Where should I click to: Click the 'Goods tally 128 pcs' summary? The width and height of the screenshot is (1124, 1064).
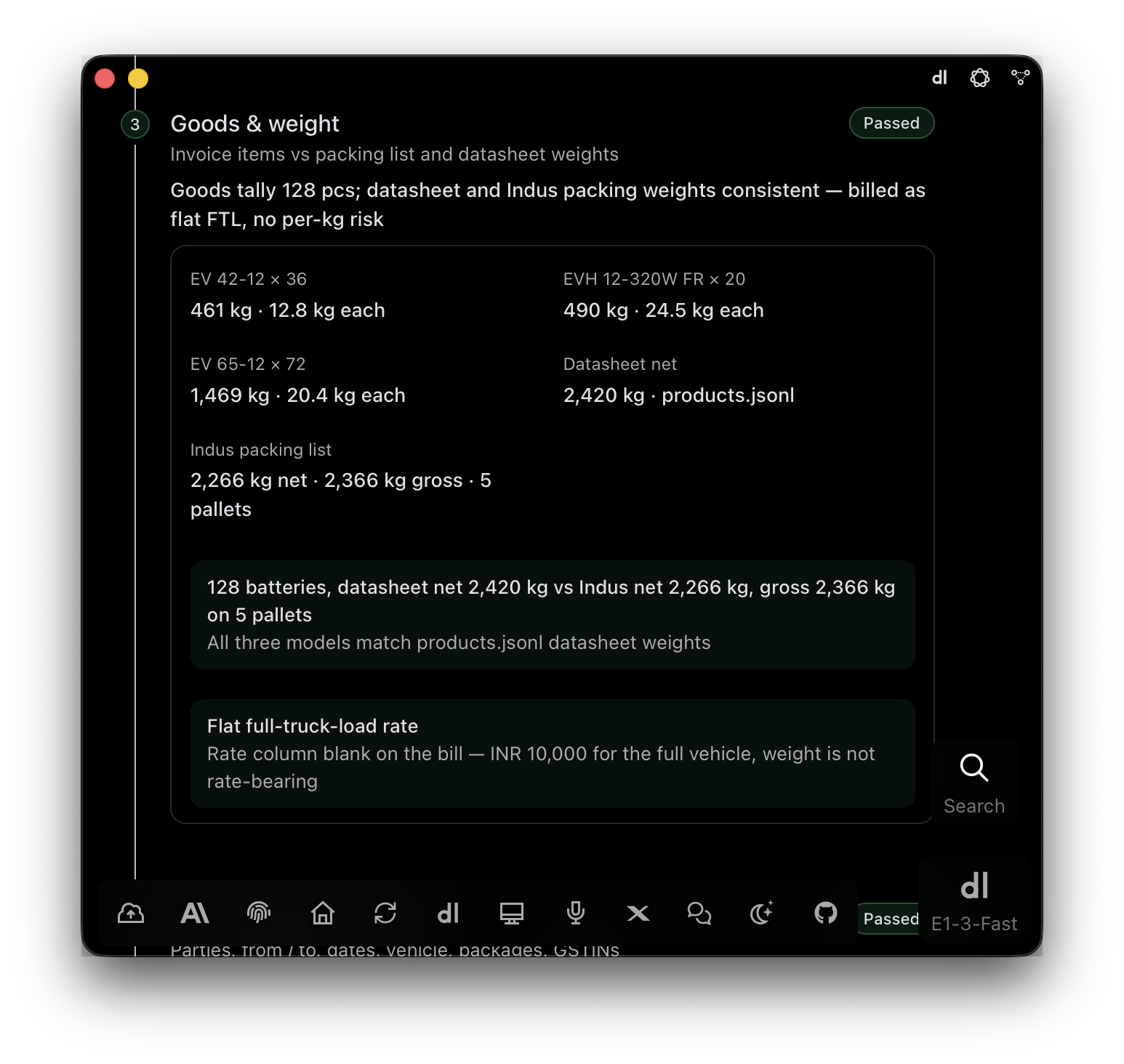click(x=548, y=204)
